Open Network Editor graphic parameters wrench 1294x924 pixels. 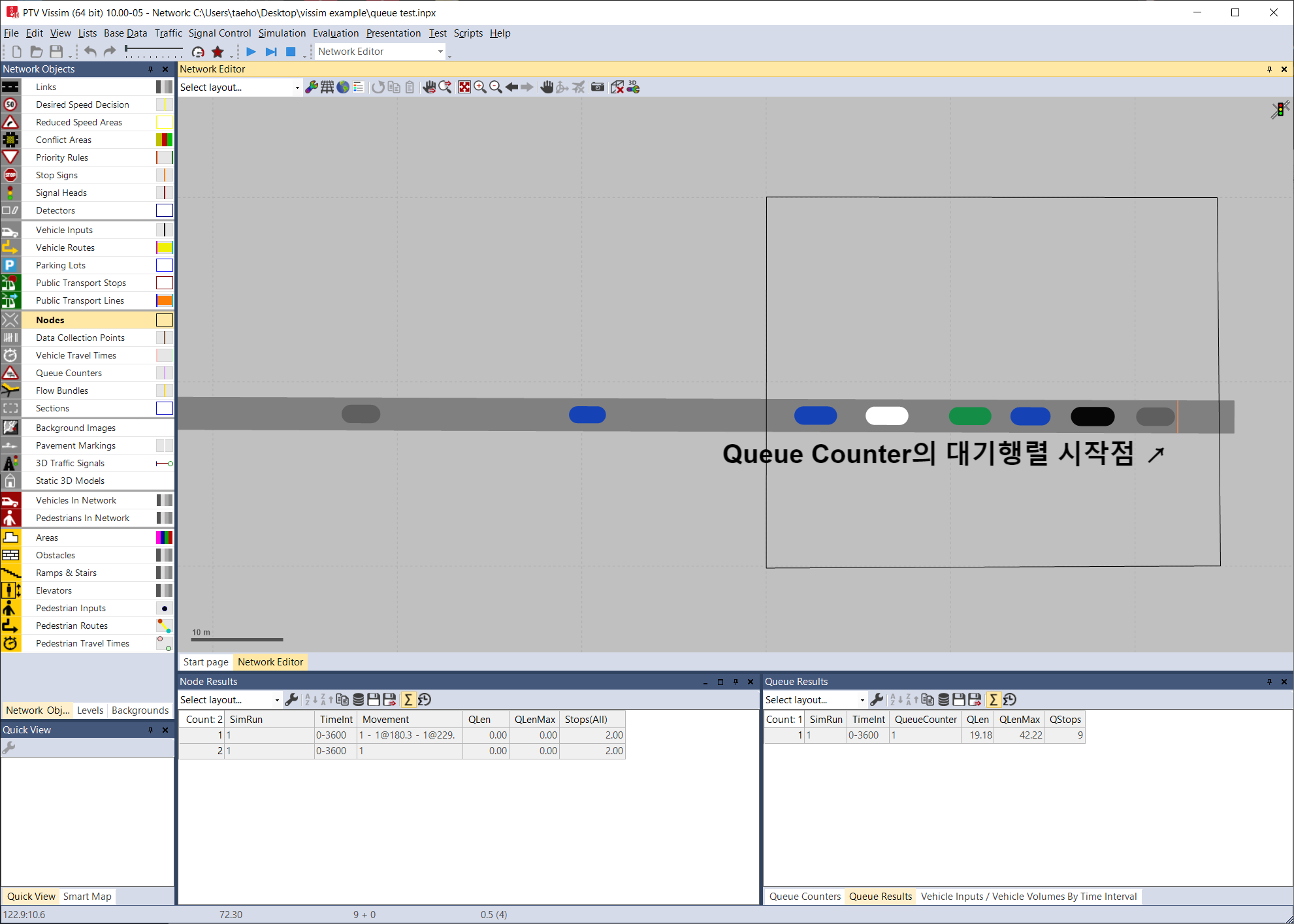coord(312,88)
